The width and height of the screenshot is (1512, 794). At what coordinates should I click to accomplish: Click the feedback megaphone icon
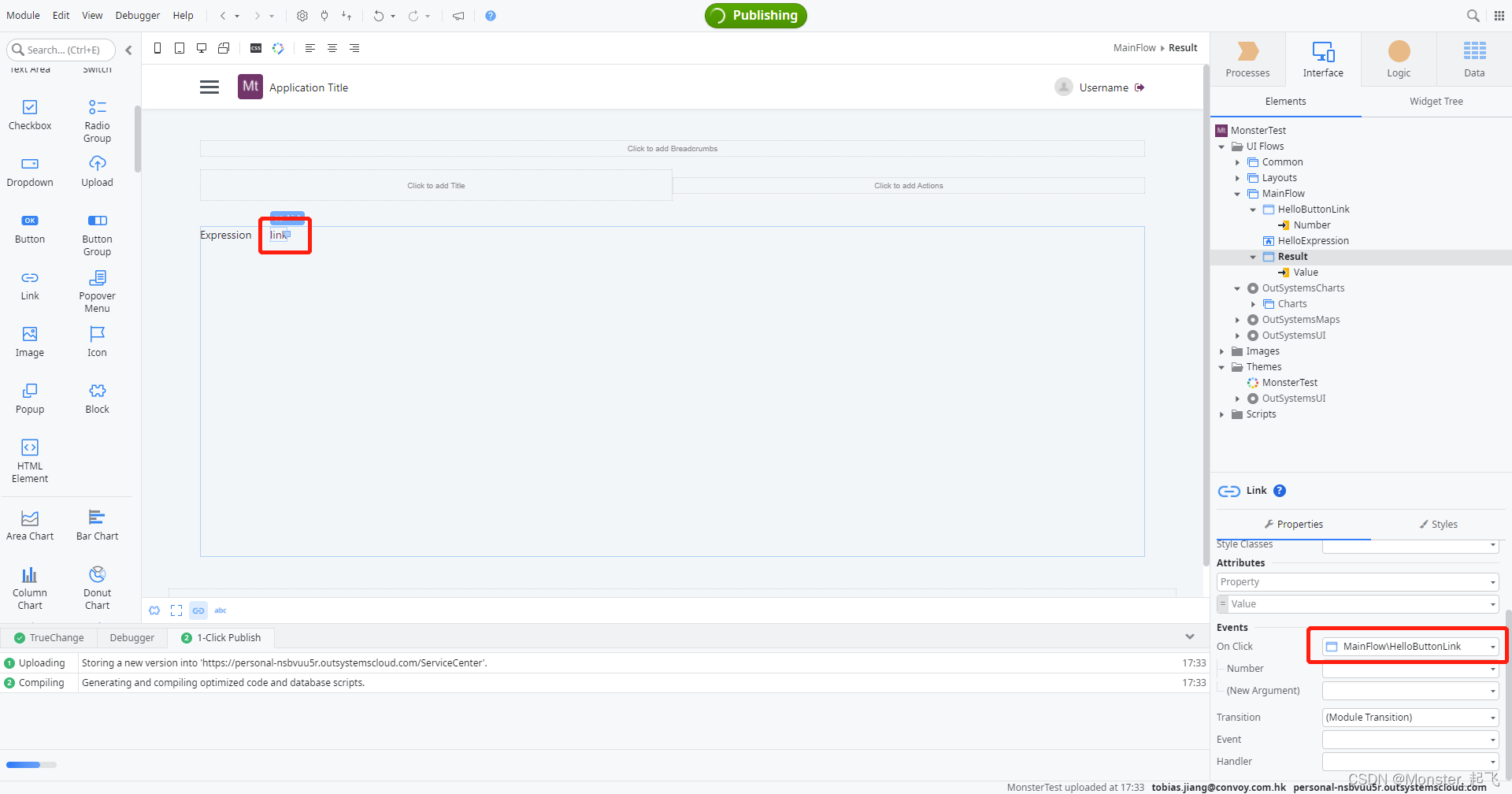tap(458, 16)
